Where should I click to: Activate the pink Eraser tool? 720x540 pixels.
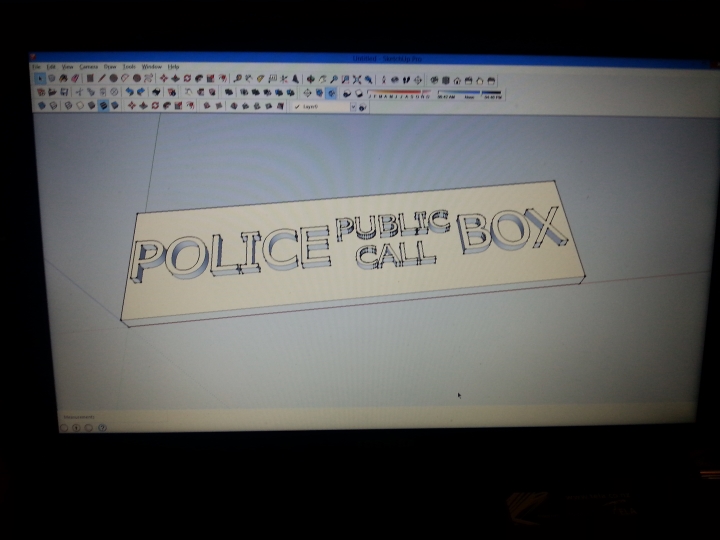(x=75, y=79)
